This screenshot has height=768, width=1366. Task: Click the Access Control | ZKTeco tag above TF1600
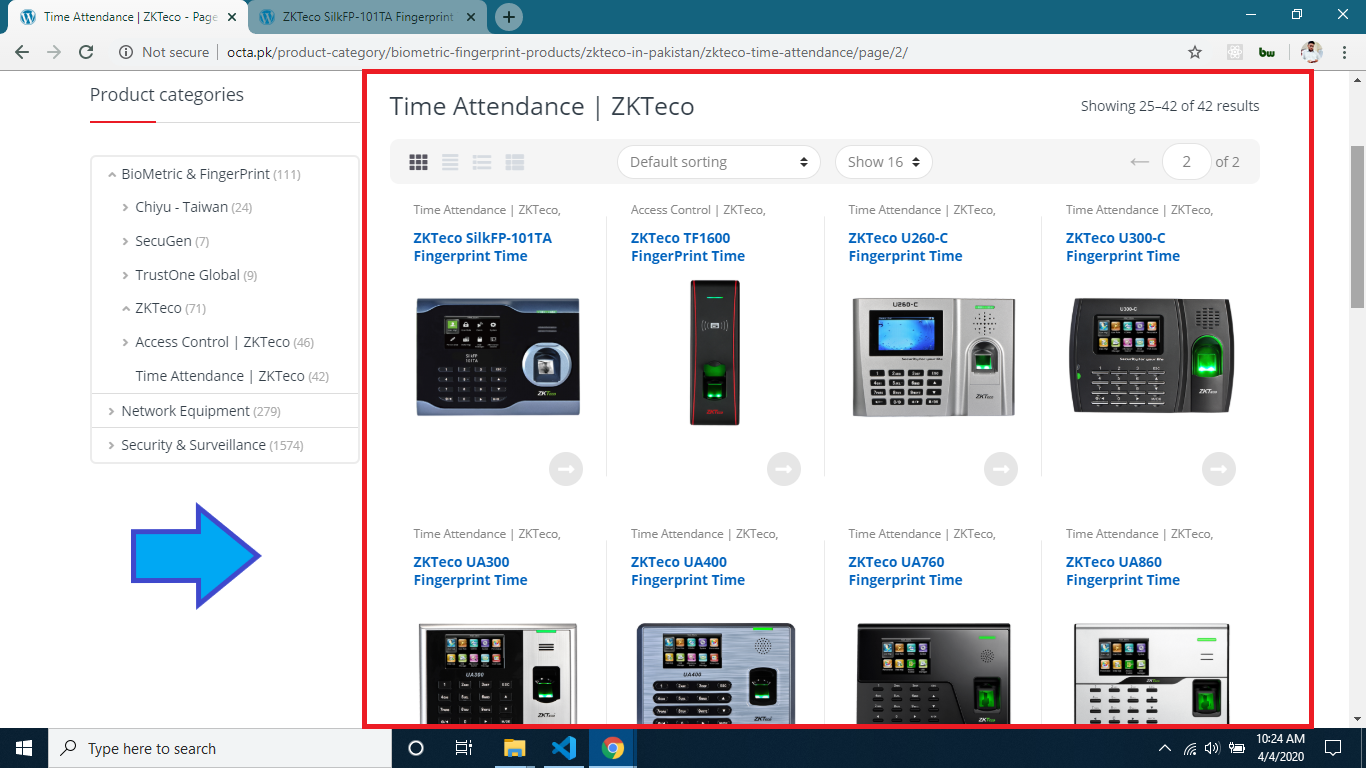click(x=698, y=210)
